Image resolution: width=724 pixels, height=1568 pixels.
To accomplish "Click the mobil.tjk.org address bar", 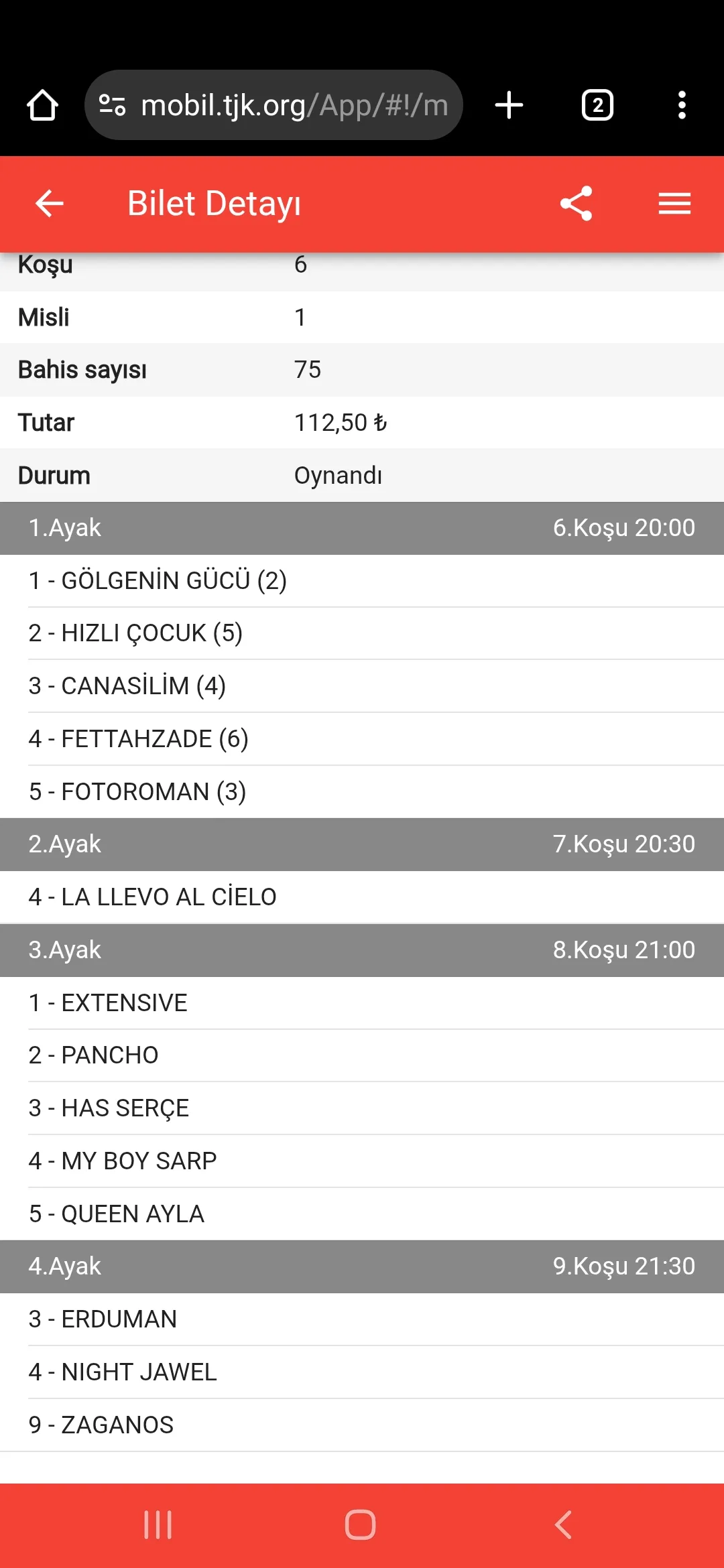I will 294,105.
